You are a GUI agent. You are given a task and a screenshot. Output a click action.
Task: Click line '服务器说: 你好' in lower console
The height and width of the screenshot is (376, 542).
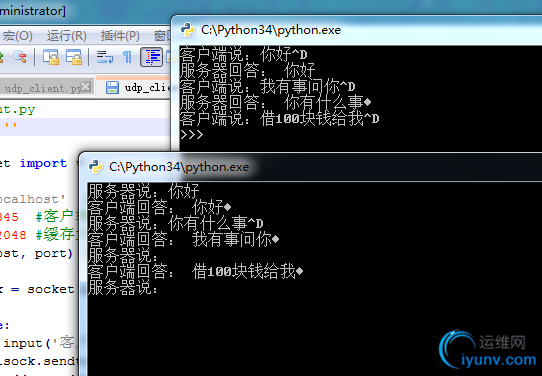coord(143,191)
